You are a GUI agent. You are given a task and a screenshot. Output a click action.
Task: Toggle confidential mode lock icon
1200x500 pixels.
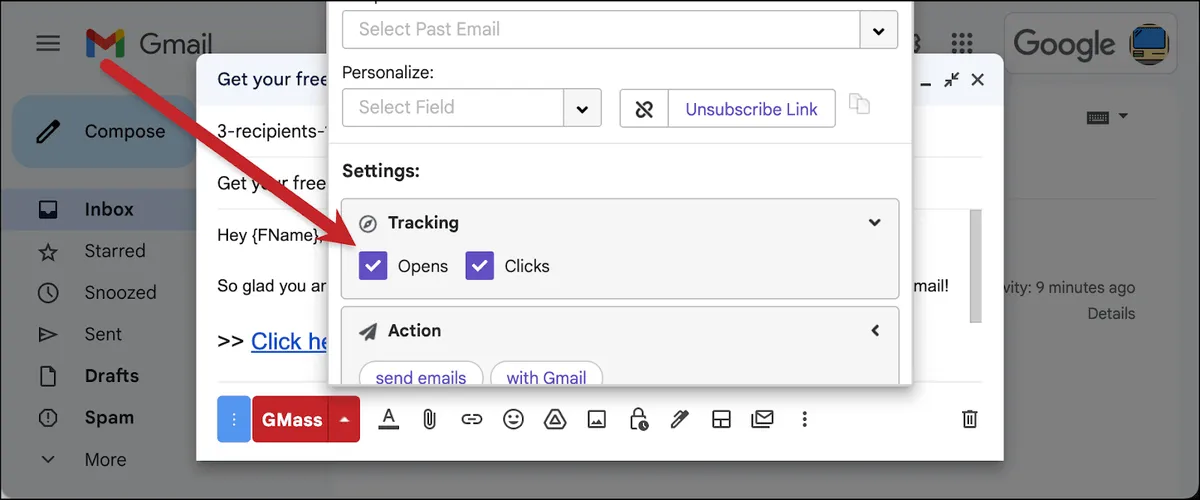(638, 420)
